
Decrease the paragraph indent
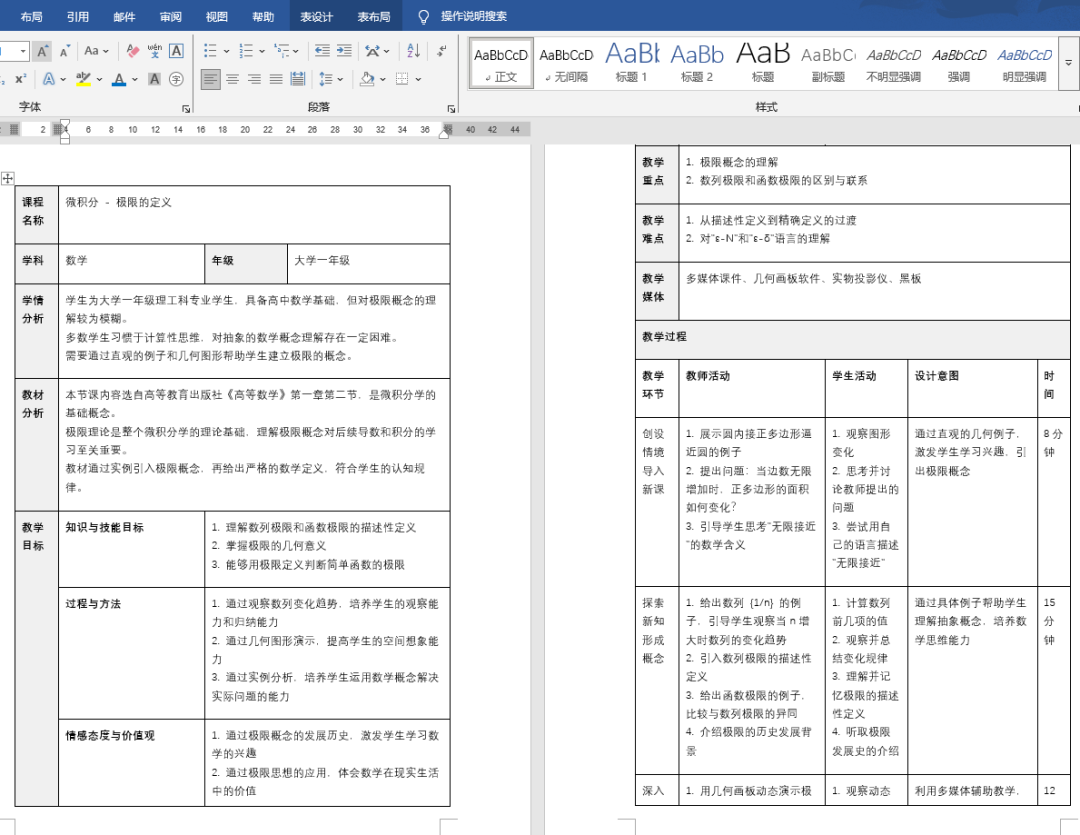(x=321, y=51)
